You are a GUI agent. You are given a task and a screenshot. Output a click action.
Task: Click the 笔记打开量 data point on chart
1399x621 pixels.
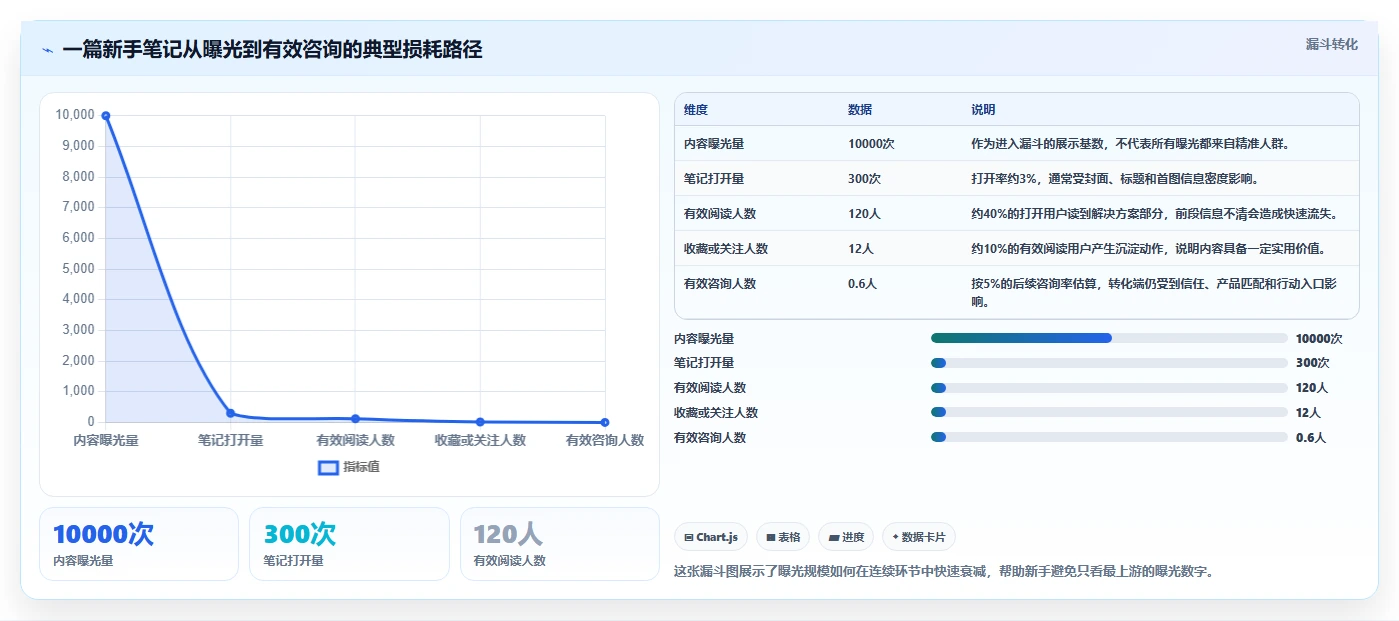click(231, 413)
